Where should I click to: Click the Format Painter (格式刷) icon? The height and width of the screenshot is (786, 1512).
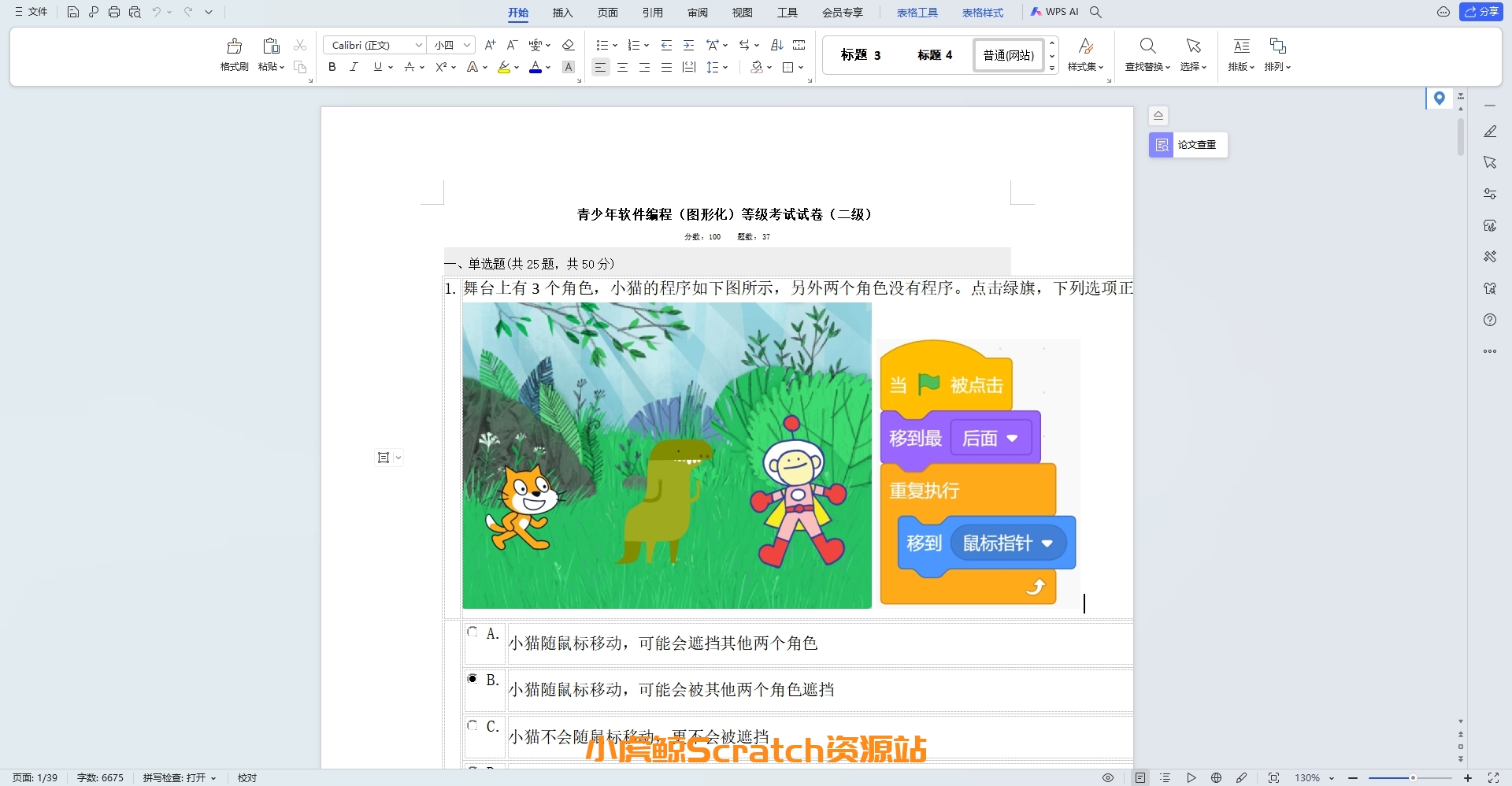pos(234,46)
